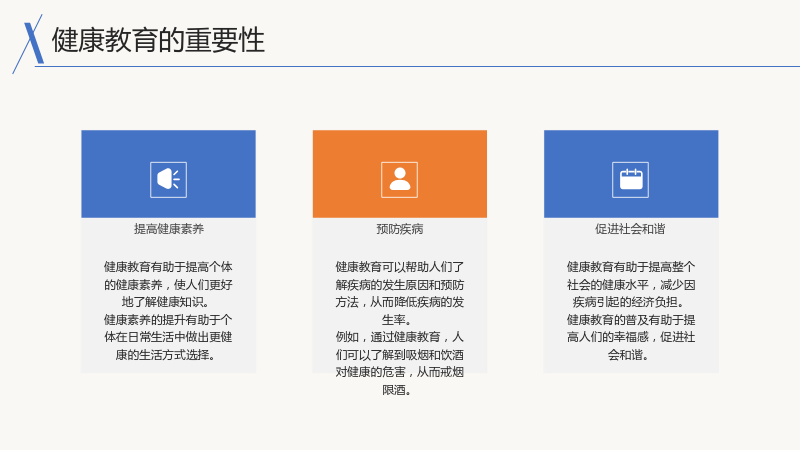Click the megaphone speaker icon
Screen dimensions: 800x450
coord(168,180)
